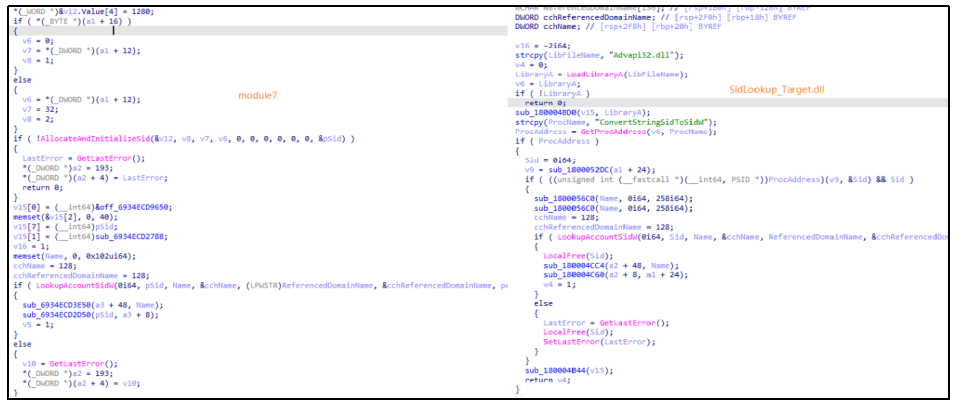Open function sub_180004B44
The image size is (956, 402).
pyautogui.click(x=555, y=369)
